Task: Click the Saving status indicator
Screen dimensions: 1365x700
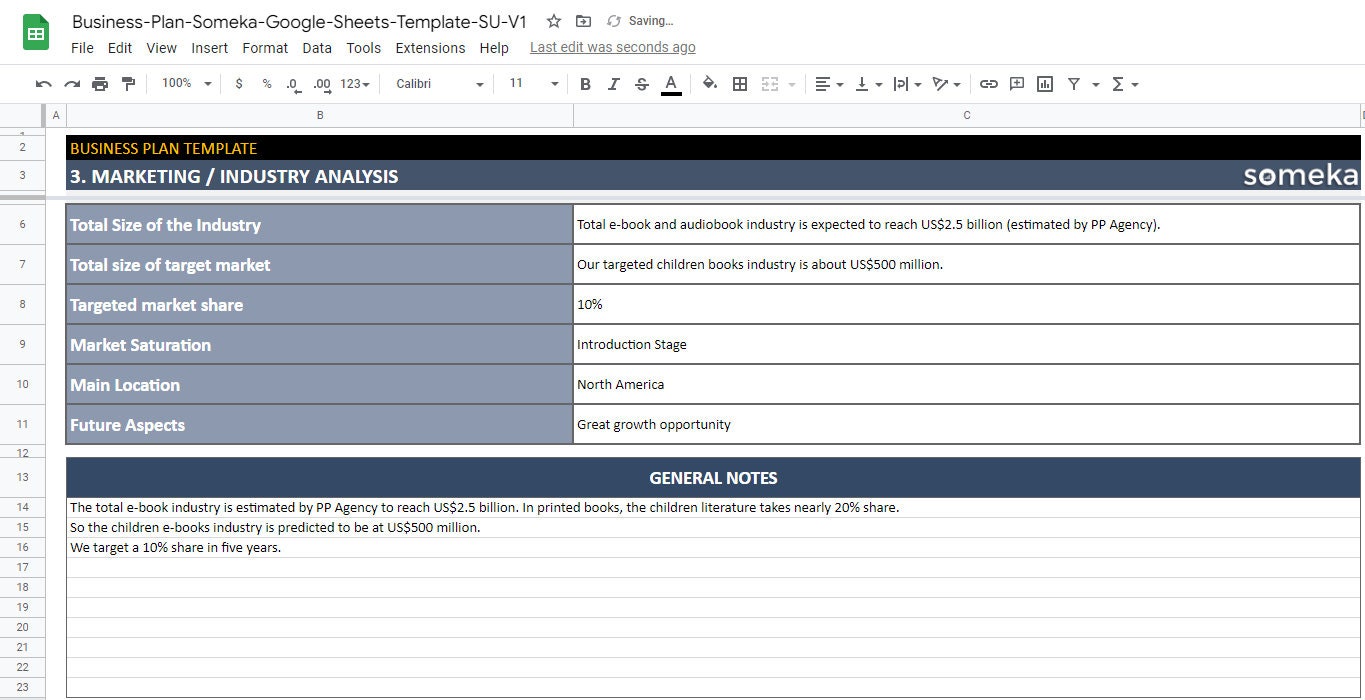Action: click(x=640, y=21)
